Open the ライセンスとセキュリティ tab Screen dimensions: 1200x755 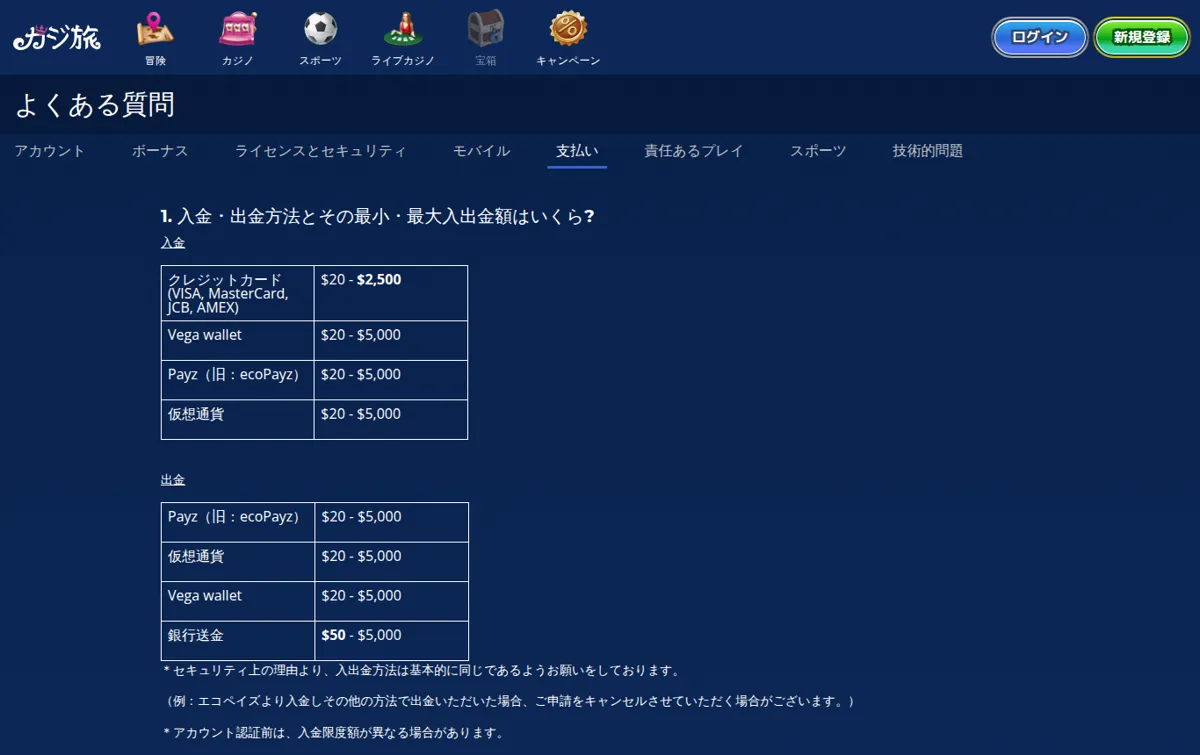[321, 151]
